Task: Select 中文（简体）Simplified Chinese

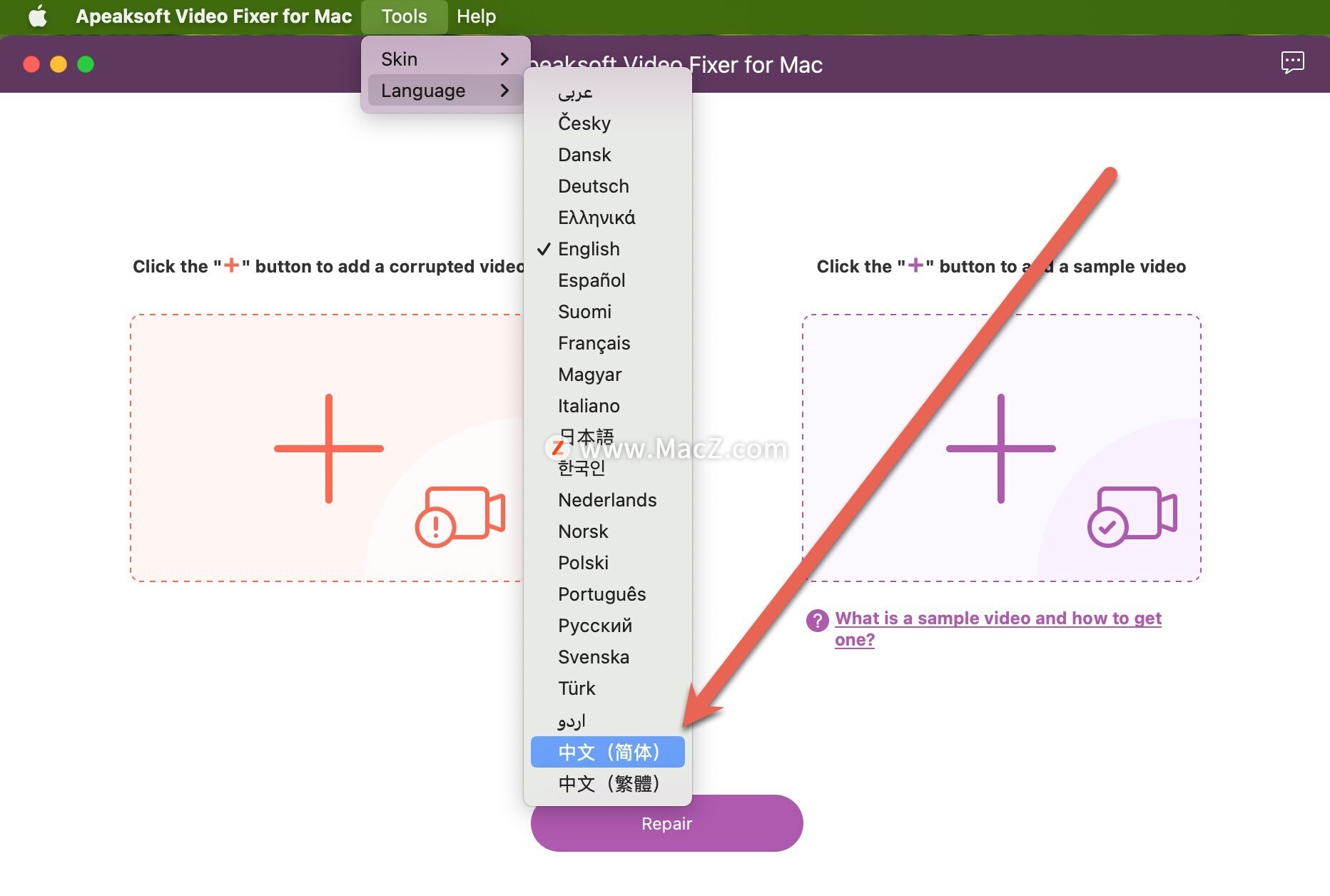Action: tap(608, 752)
